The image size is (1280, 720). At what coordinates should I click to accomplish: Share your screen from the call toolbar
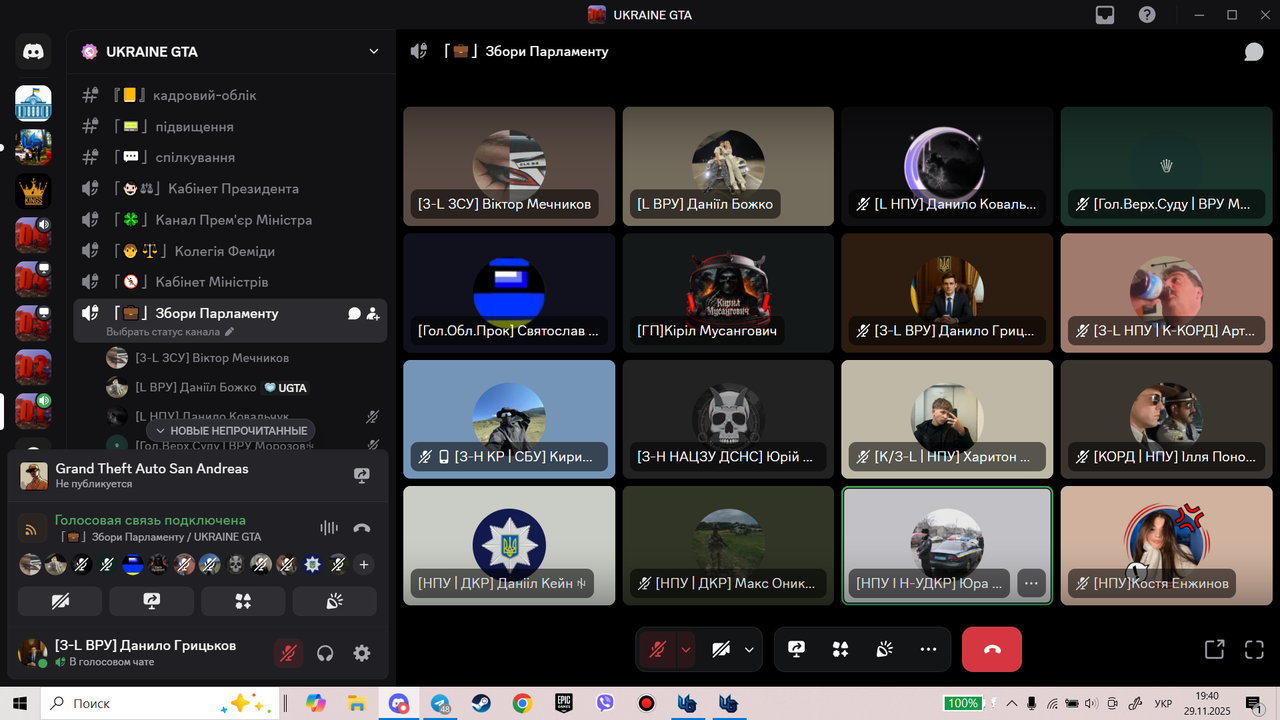click(x=797, y=649)
